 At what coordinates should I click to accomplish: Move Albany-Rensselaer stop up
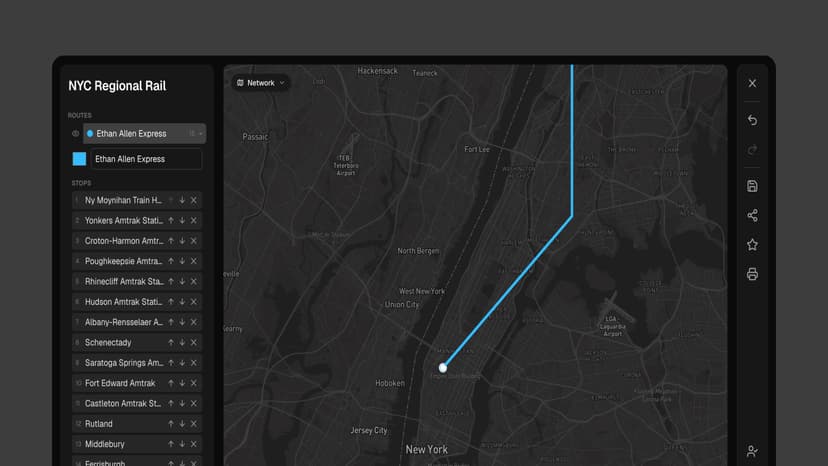pos(171,322)
